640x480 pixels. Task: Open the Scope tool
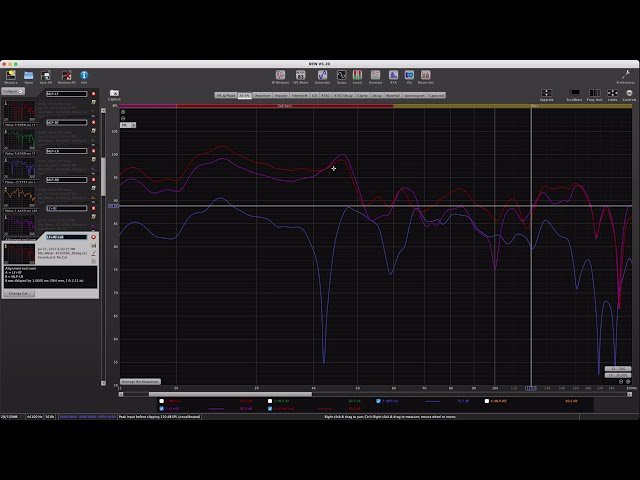[341, 75]
